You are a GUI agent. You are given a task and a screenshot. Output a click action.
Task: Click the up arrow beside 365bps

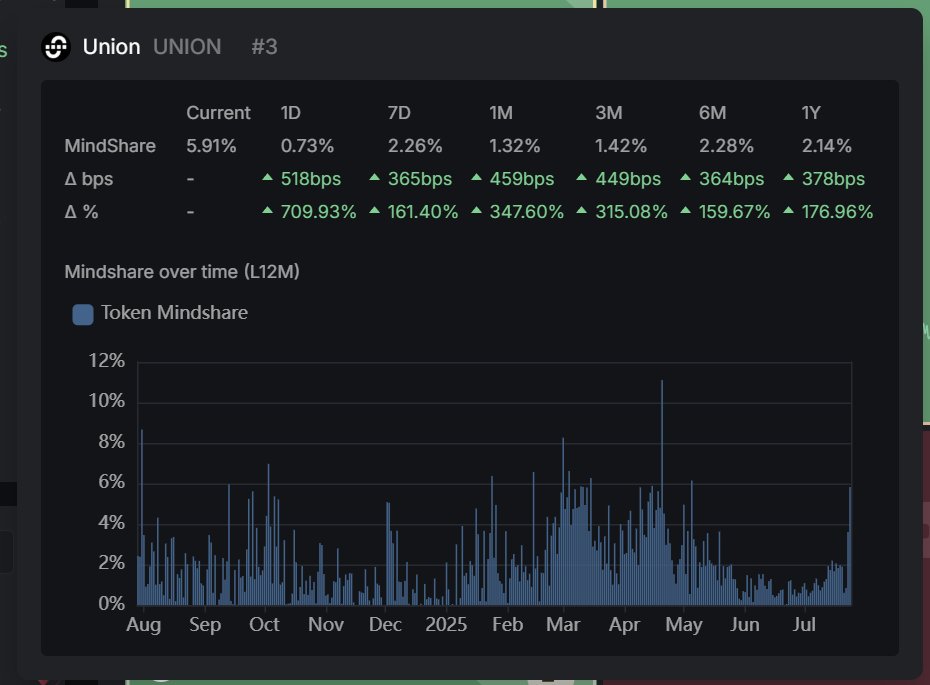[x=374, y=177]
